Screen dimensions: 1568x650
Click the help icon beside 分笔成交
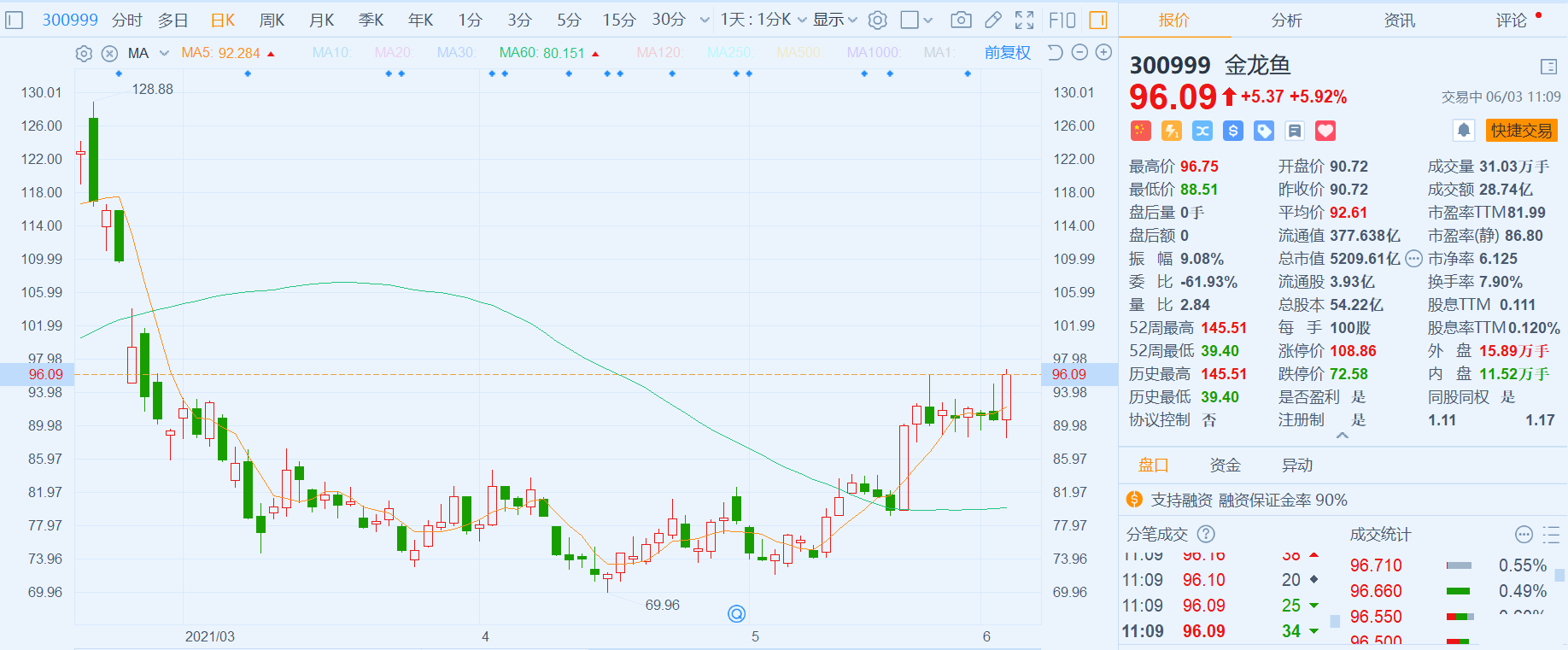coord(1206,534)
